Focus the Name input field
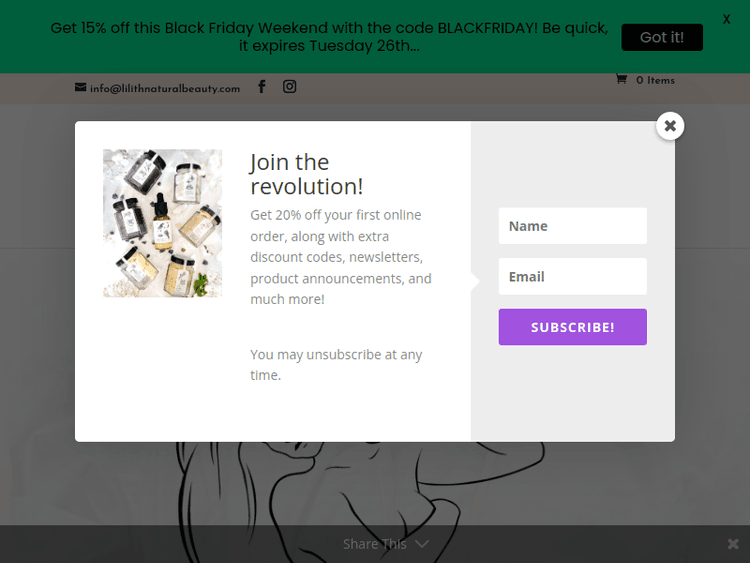 click(x=572, y=226)
